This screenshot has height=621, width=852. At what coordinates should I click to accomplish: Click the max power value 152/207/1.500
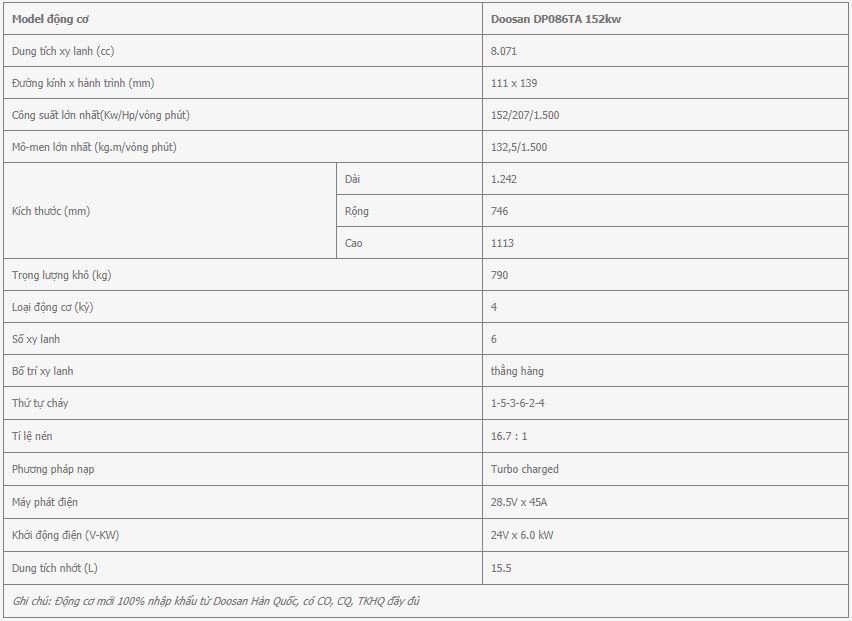525,115
